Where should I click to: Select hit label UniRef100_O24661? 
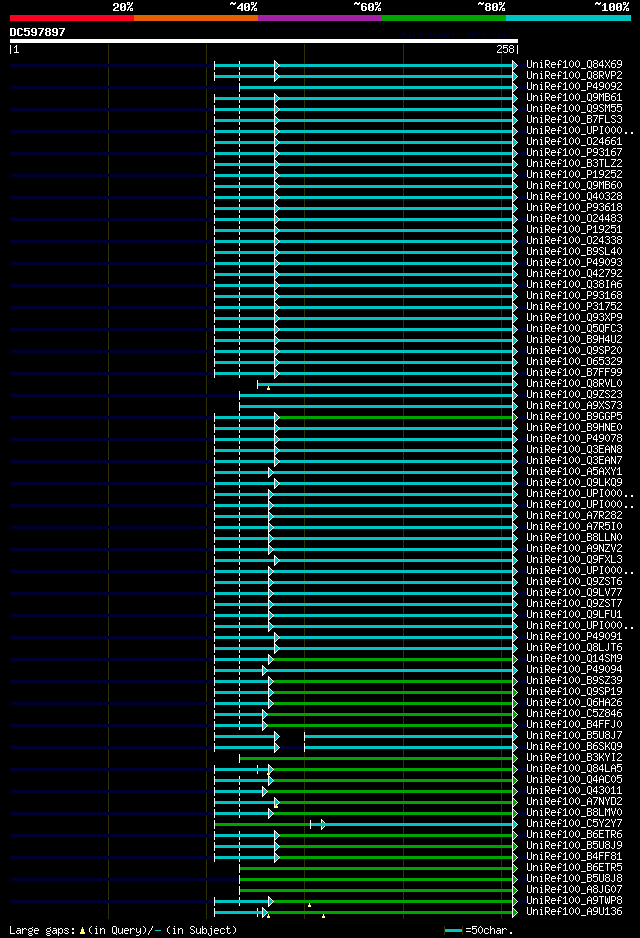pos(574,141)
